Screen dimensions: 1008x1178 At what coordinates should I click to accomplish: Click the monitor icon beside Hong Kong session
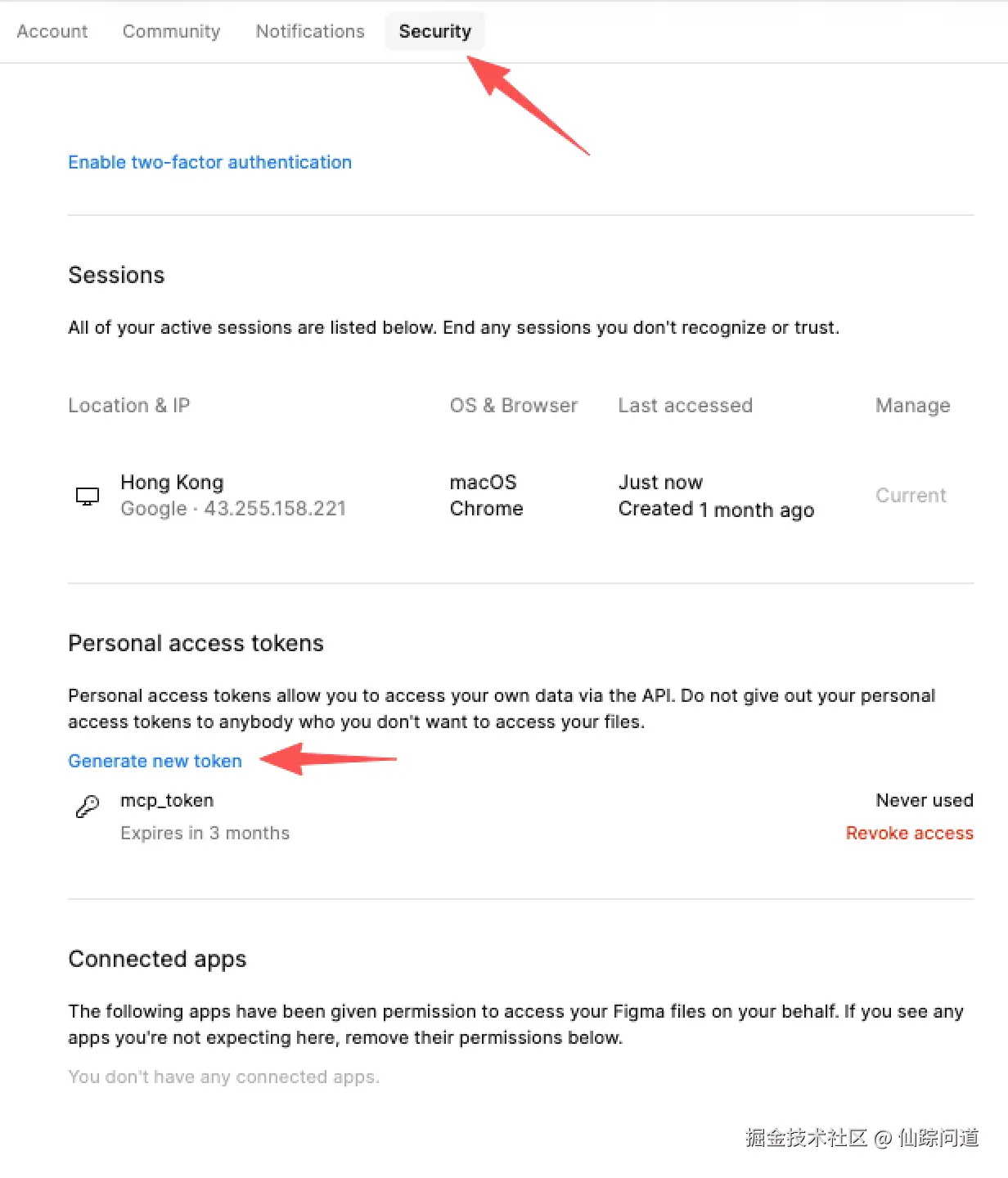(x=87, y=496)
